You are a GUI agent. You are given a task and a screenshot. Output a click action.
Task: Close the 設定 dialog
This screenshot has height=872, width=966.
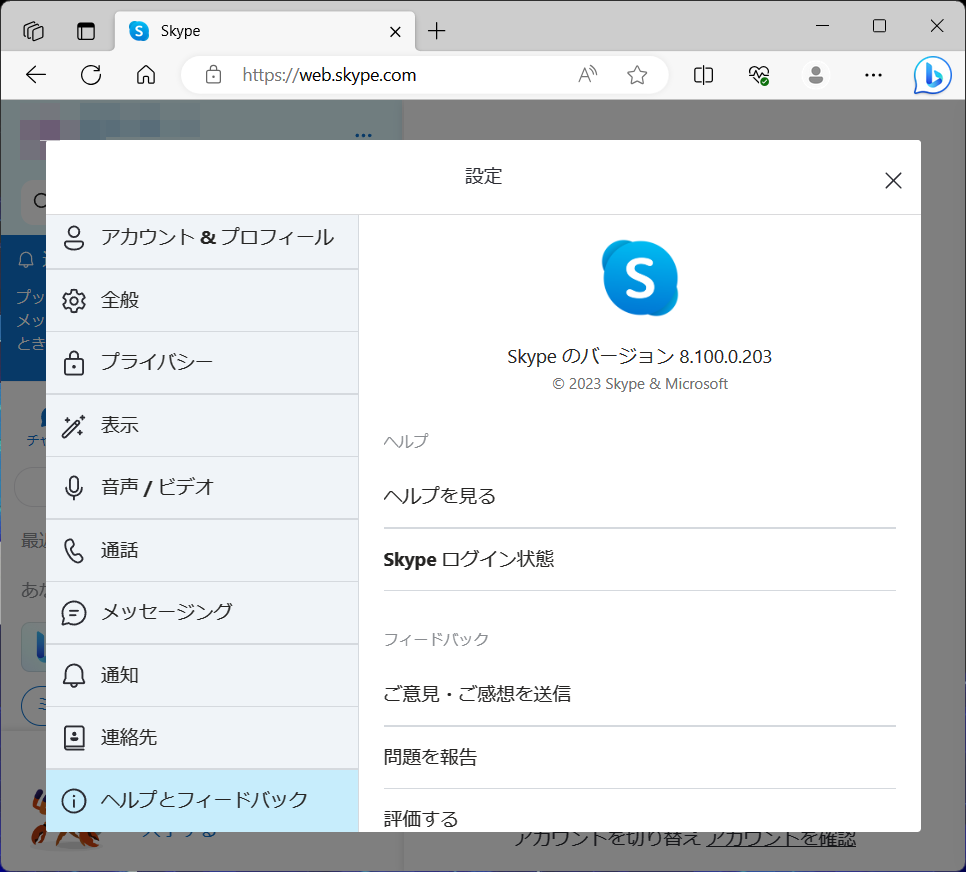click(893, 181)
